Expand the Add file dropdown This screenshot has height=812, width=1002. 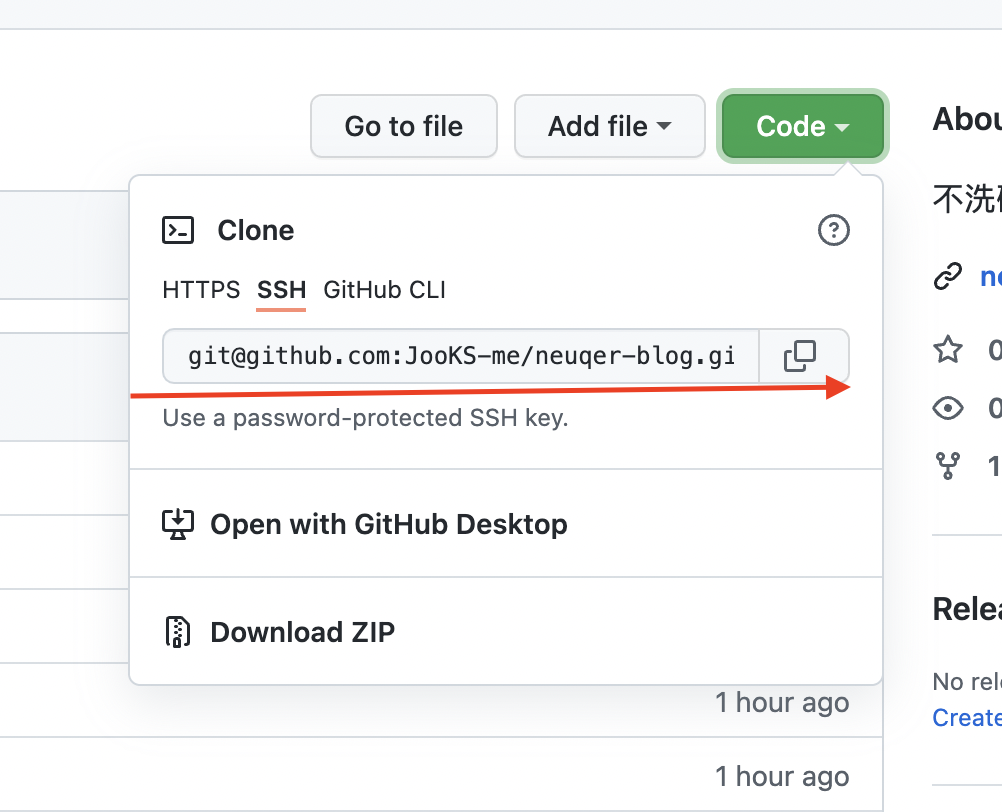tap(609, 126)
